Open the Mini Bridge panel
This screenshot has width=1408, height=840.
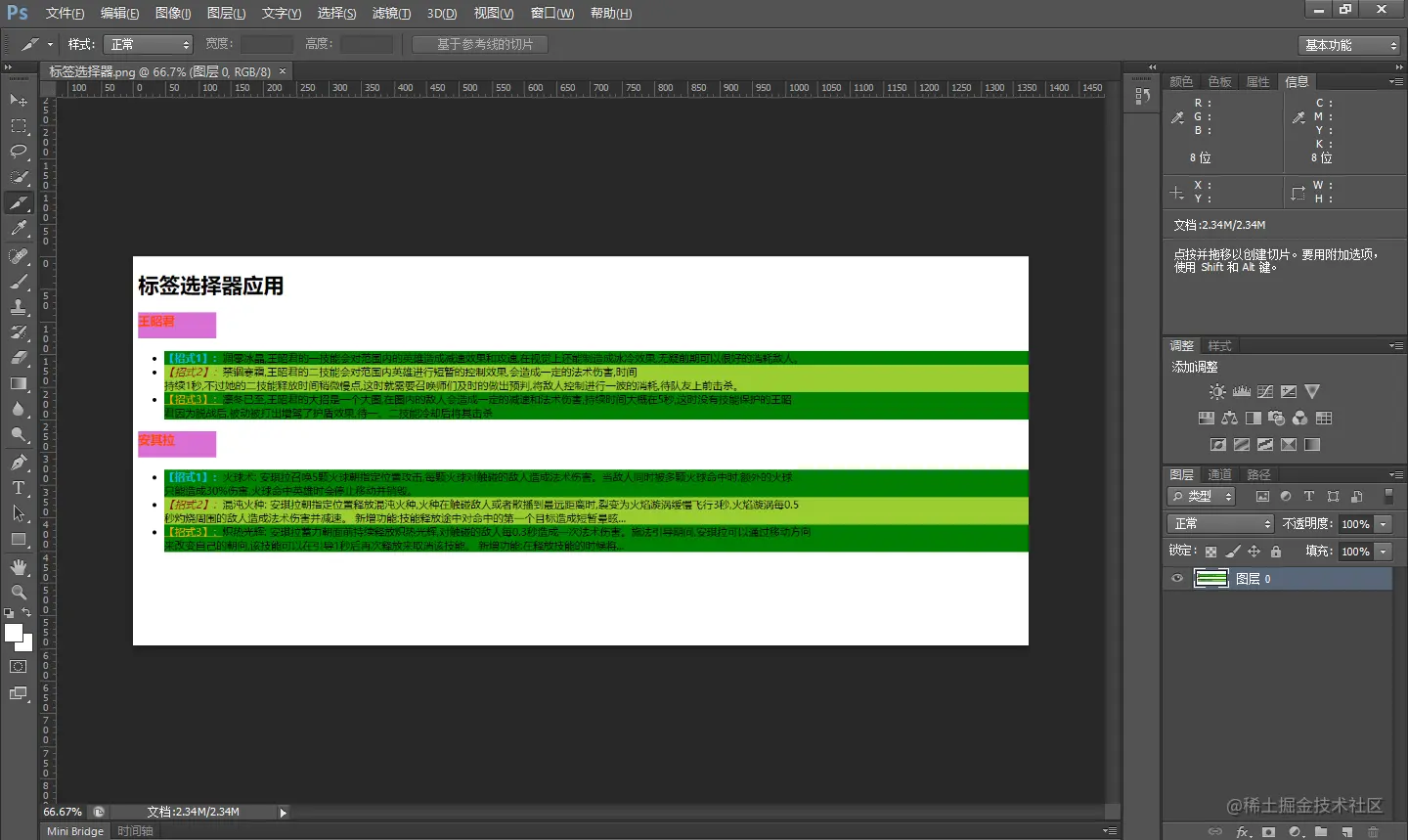[75, 831]
